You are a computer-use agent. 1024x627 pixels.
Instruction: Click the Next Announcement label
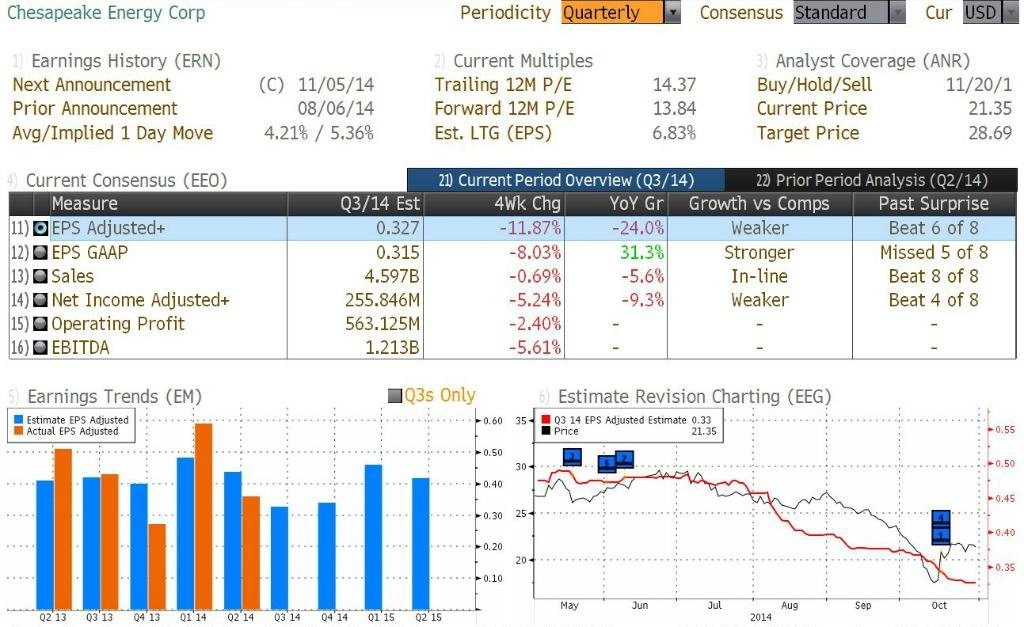tap(91, 85)
